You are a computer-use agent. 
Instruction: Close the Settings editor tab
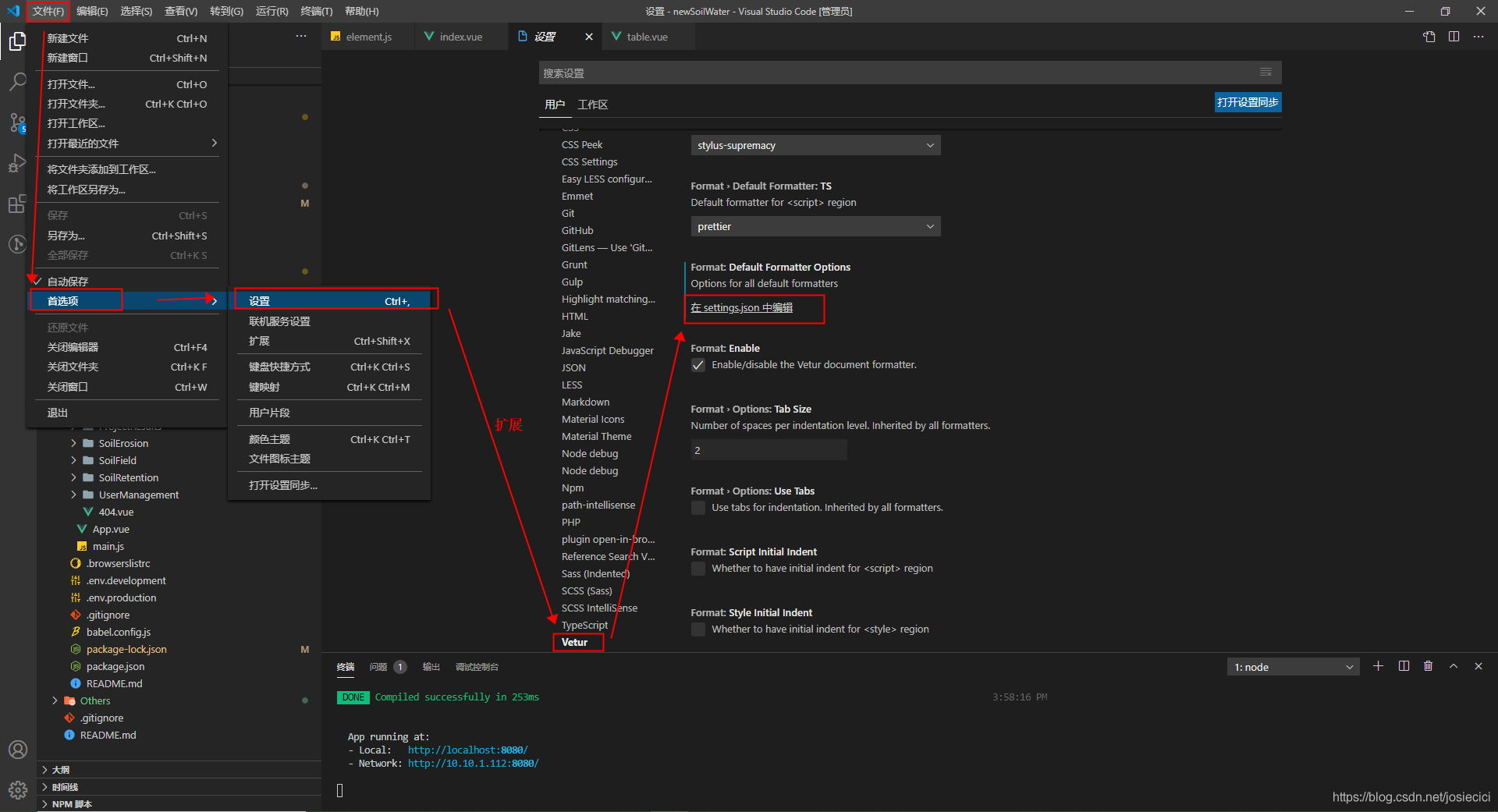pos(589,37)
